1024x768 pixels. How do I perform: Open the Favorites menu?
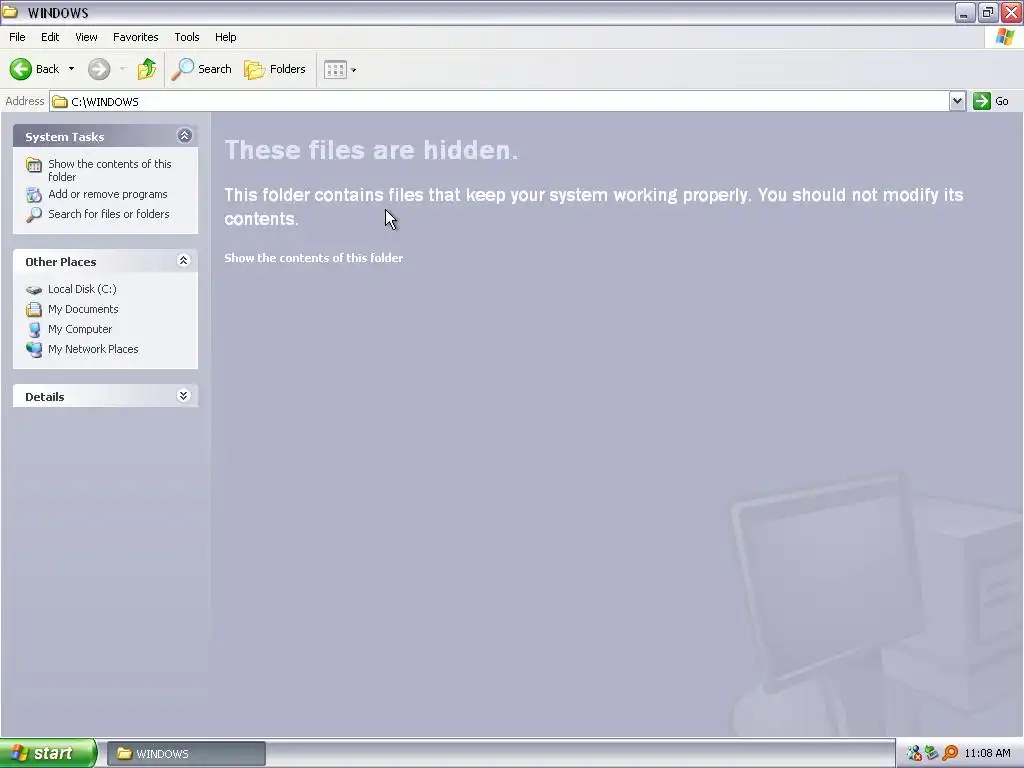pyautogui.click(x=135, y=37)
